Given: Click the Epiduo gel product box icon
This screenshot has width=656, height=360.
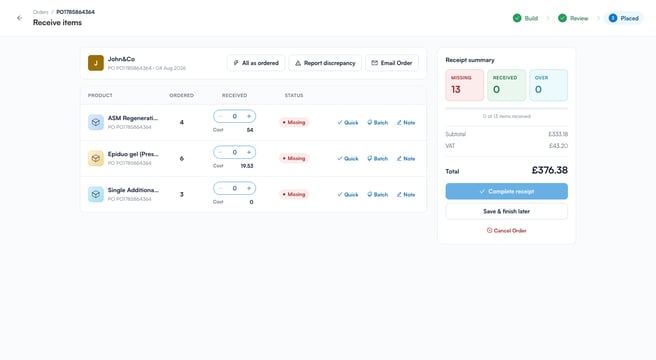Looking at the screenshot, I should (96, 158).
